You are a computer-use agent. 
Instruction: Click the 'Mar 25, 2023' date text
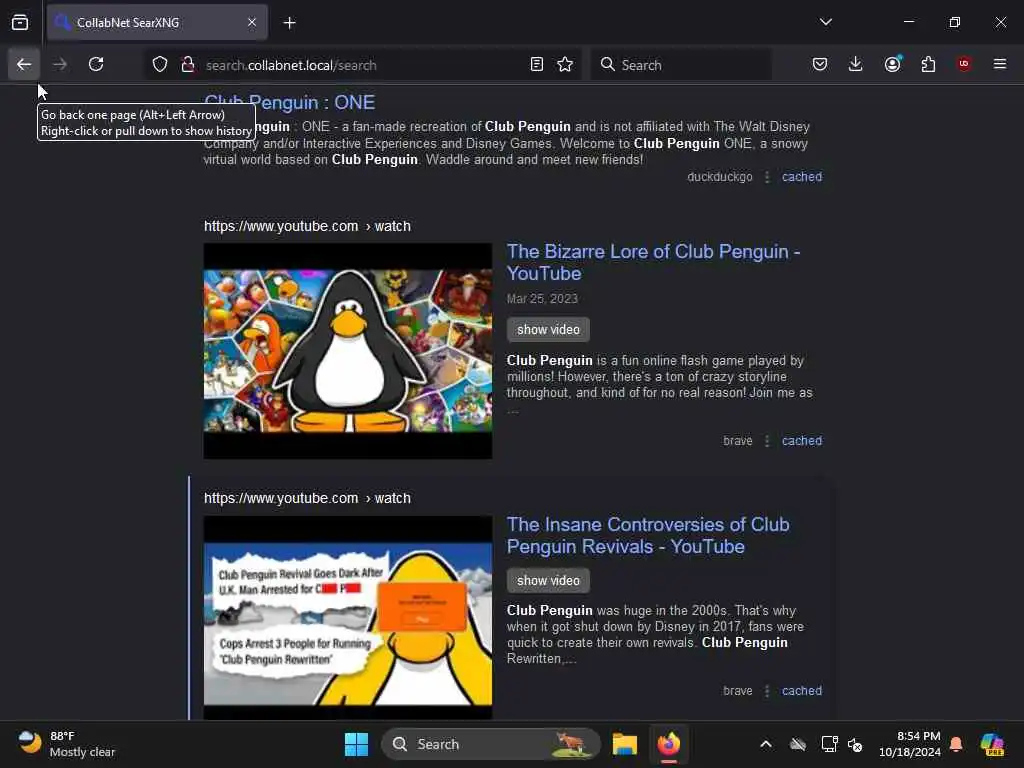542,299
